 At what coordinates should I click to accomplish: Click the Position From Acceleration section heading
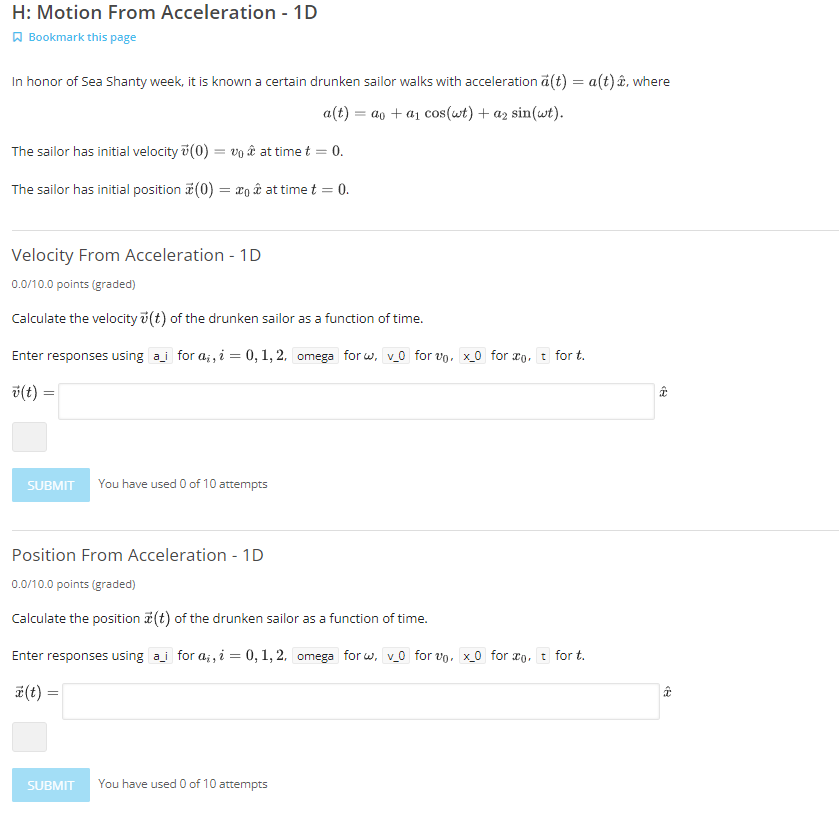135,555
